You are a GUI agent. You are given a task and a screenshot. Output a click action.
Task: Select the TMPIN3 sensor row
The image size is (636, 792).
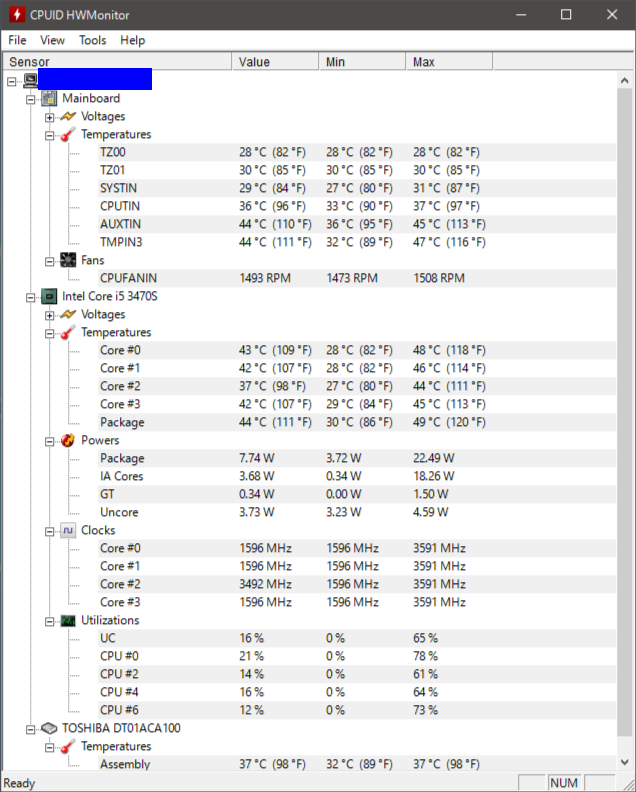click(357, 242)
